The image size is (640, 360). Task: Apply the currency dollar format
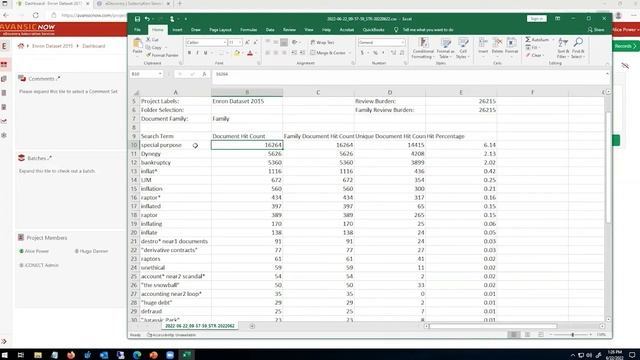362,53
